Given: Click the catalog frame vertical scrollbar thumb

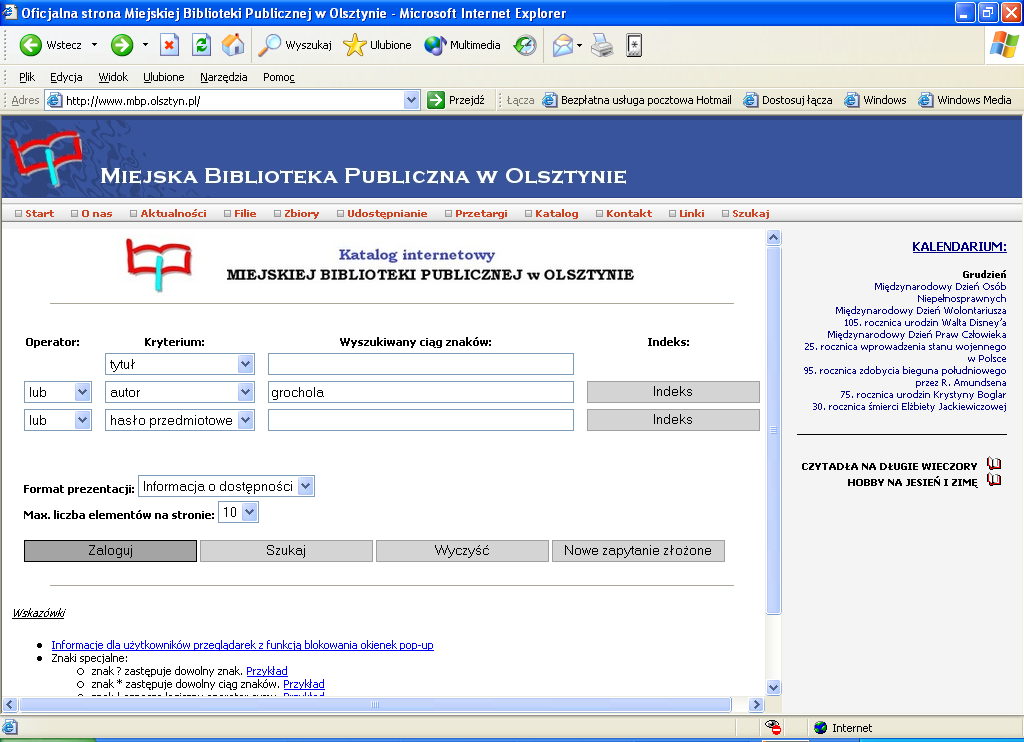Looking at the screenshot, I should point(773,430).
